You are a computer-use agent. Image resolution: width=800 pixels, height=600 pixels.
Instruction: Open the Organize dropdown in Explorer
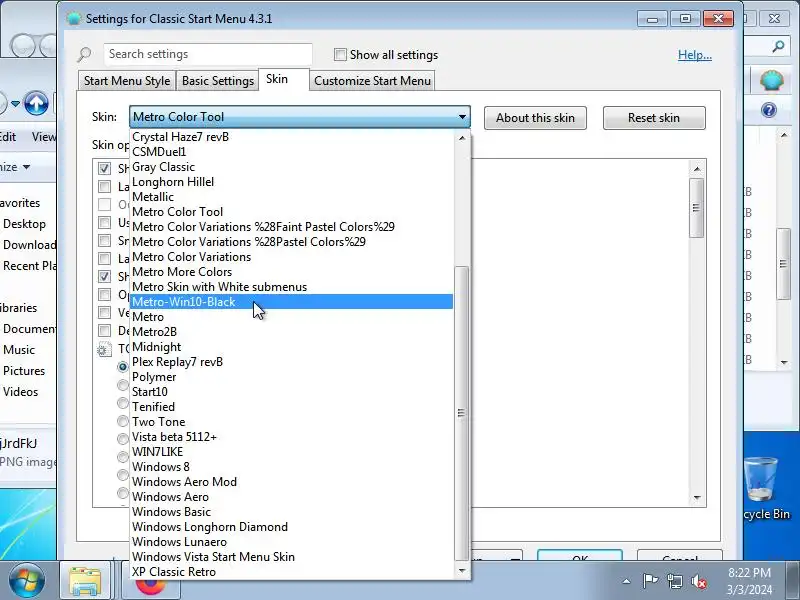pyautogui.click(x=15, y=167)
